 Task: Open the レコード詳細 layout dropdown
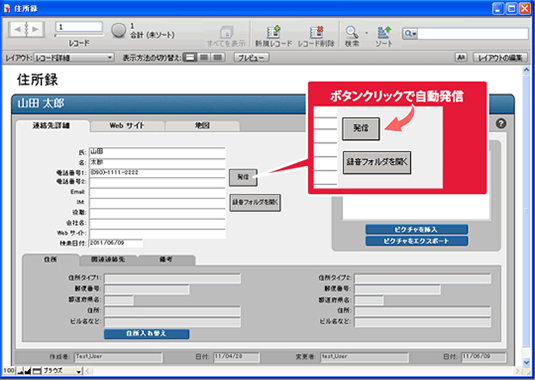click(x=74, y=58)
